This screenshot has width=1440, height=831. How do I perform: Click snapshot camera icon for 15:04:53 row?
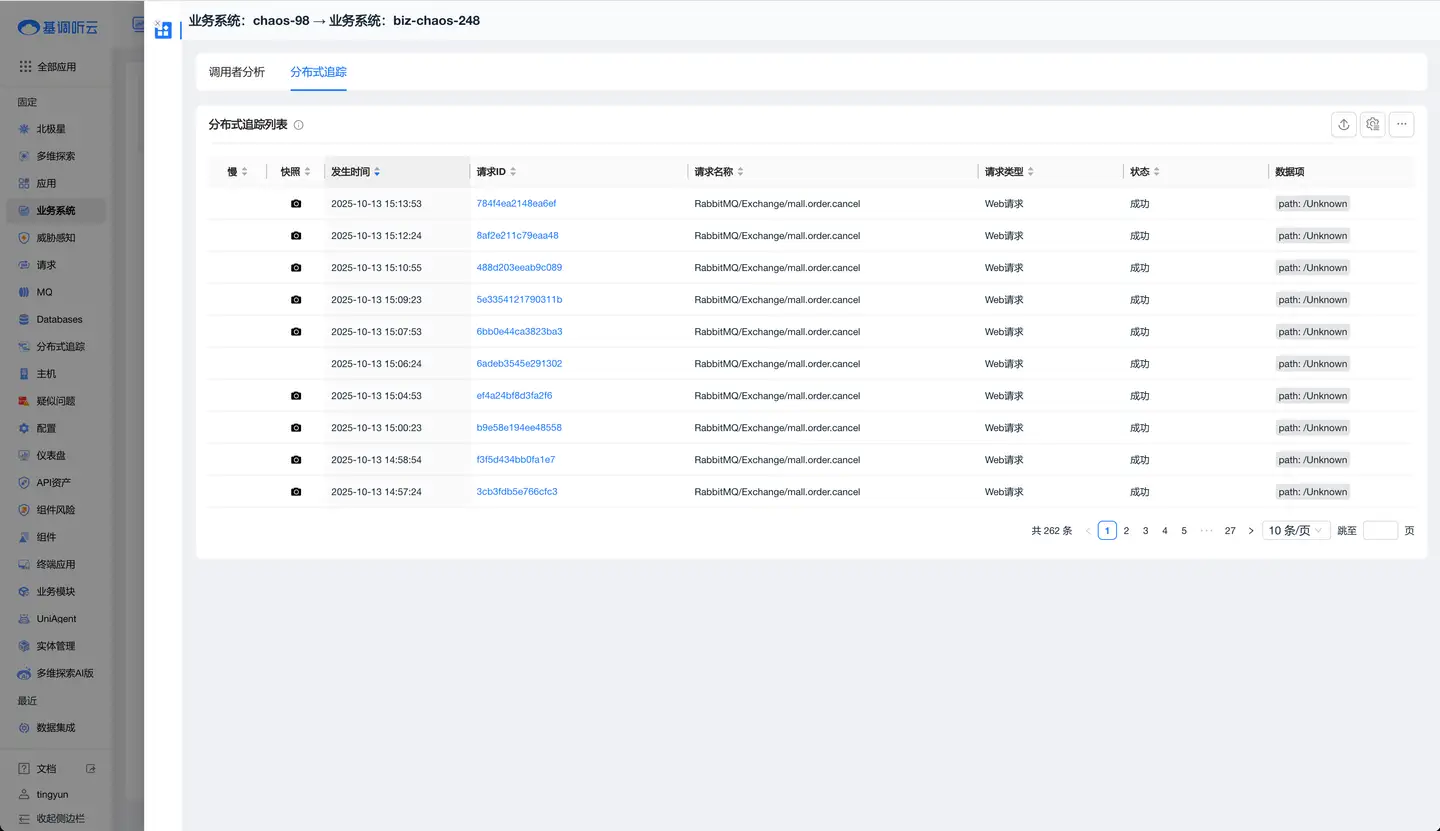point(296,396)
